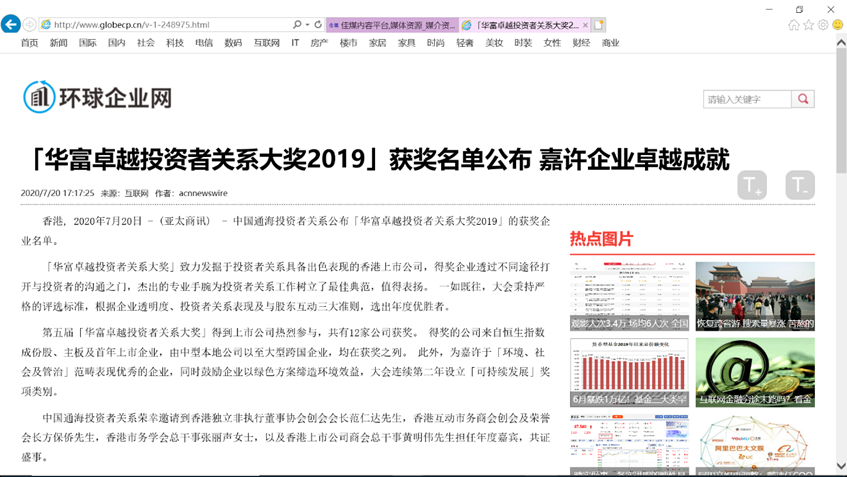Open 国际 navigation link

coord(88,43)
